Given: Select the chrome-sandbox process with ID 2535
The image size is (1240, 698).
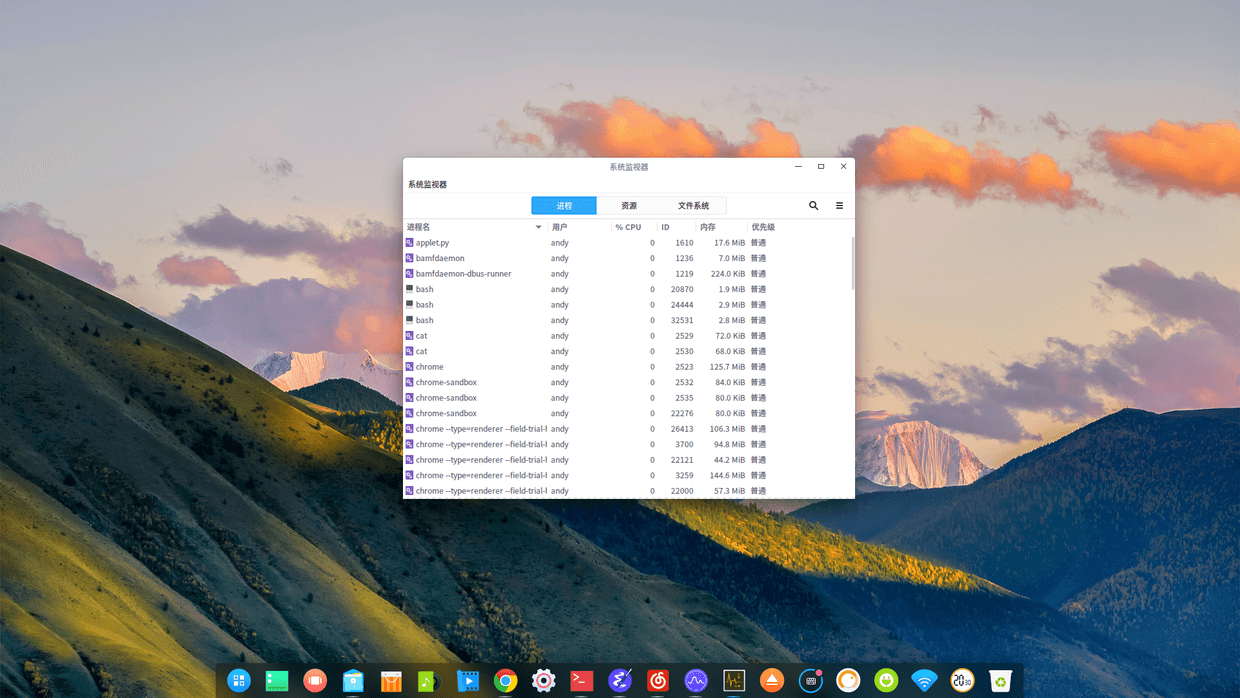Looking at the screenshot, I should (x=628, y=398).
